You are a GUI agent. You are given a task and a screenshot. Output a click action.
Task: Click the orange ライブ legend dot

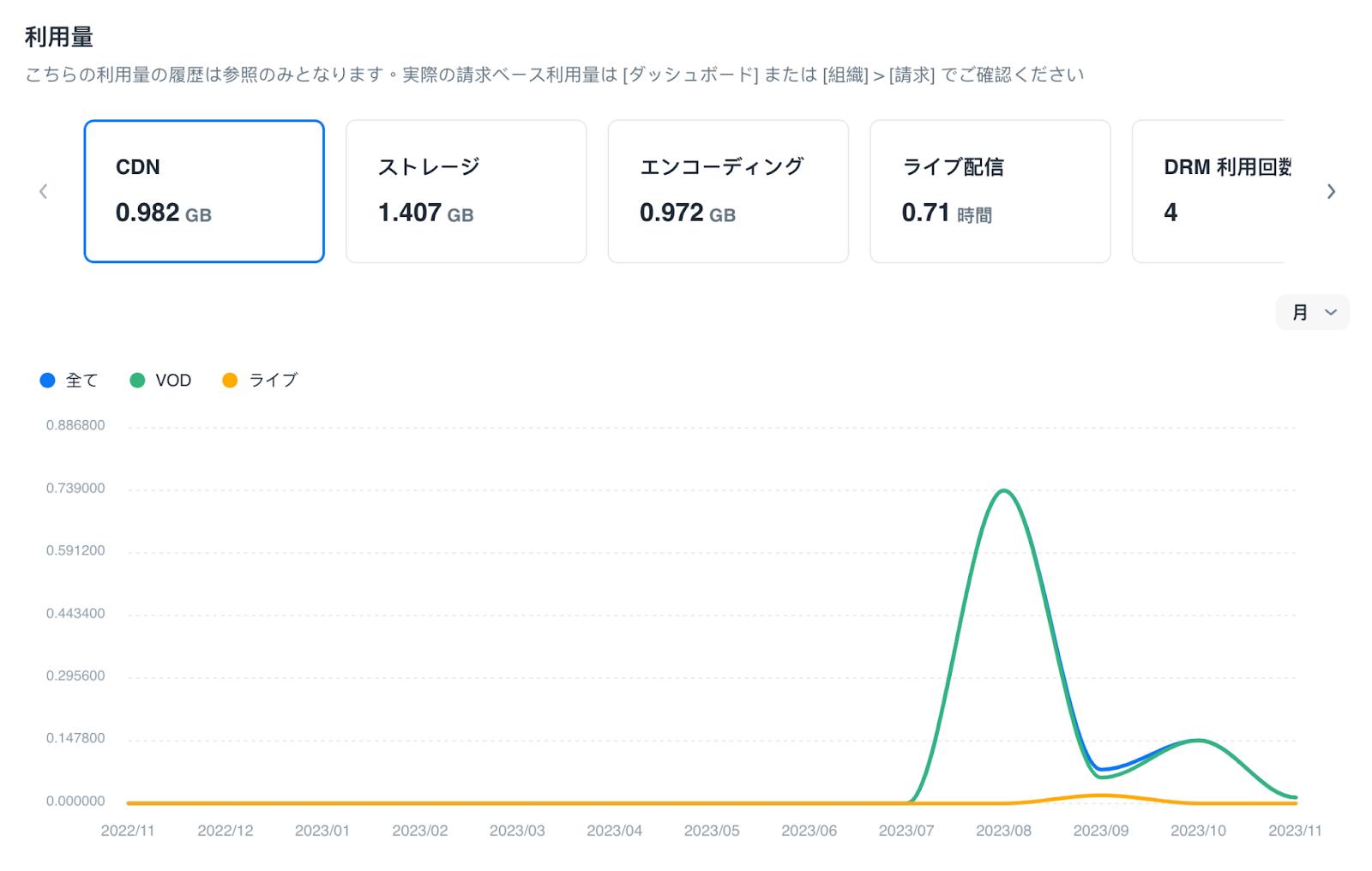(230, 381)
